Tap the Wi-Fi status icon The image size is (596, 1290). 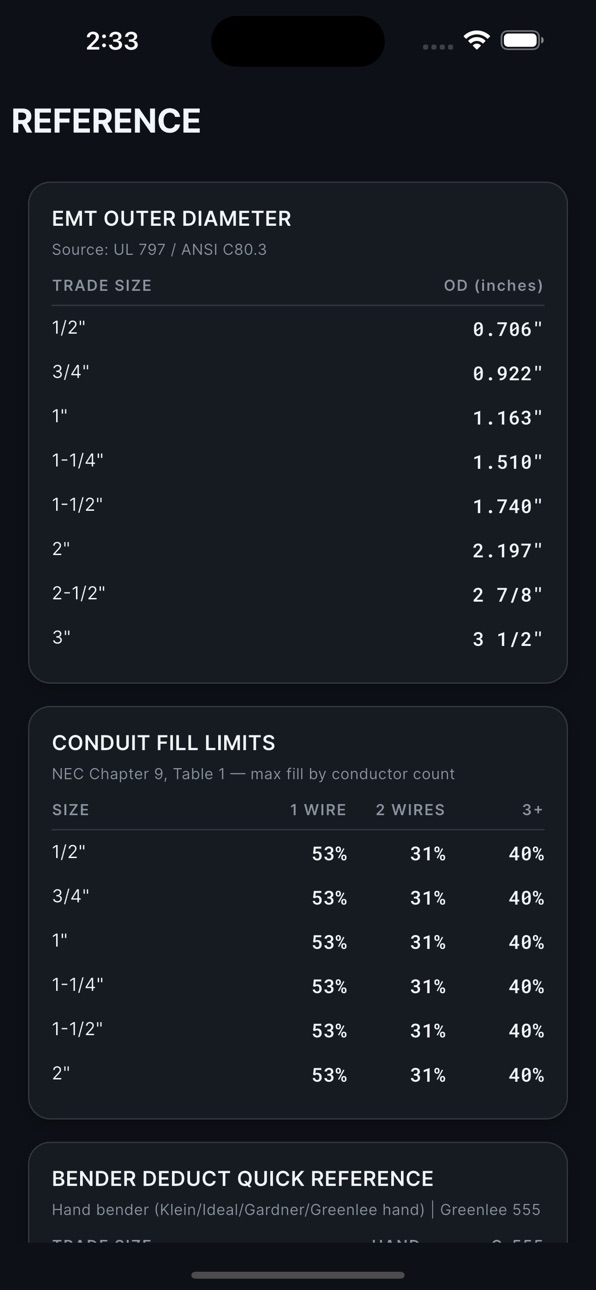(x=477, y=40)
